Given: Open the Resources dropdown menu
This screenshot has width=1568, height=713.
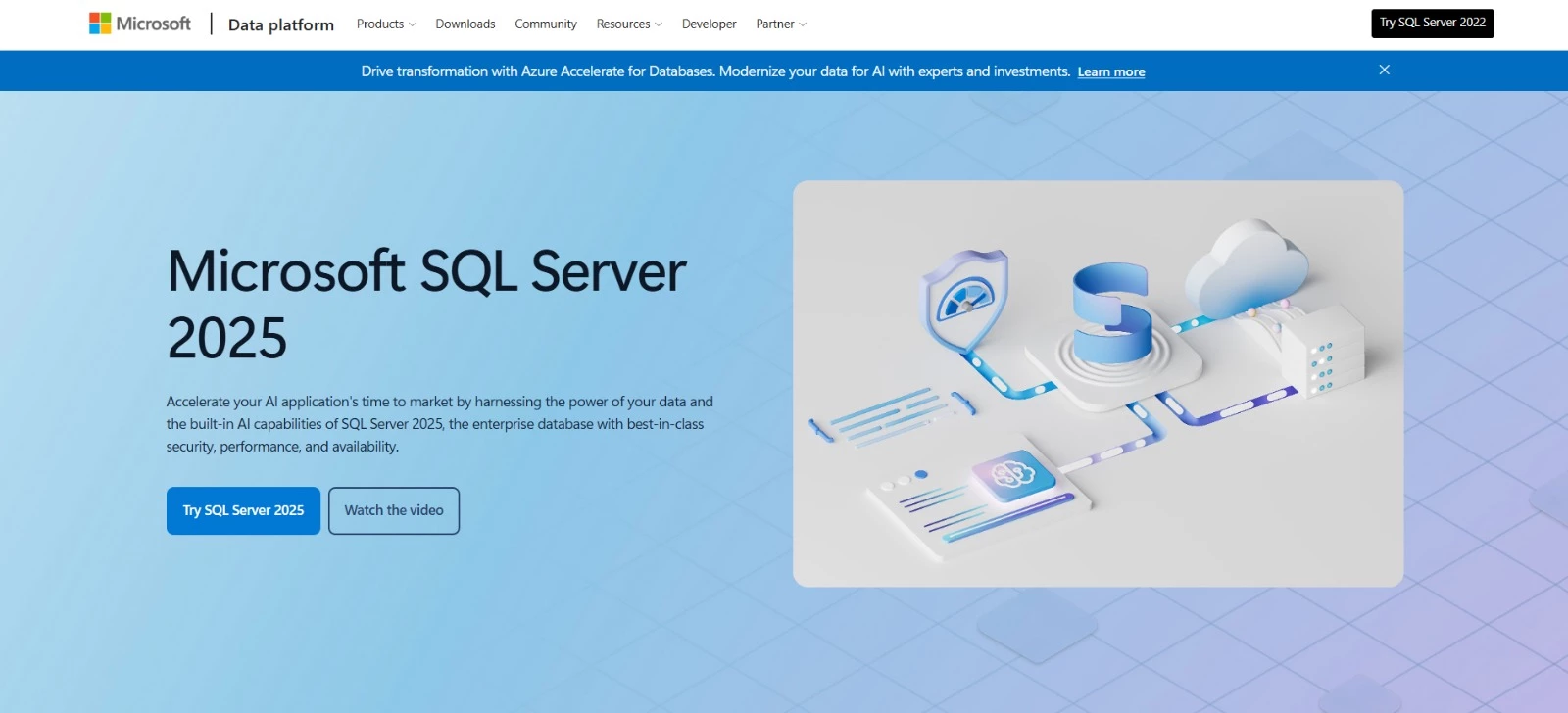Looking at the screenshot, I should [x=629, y=24].
